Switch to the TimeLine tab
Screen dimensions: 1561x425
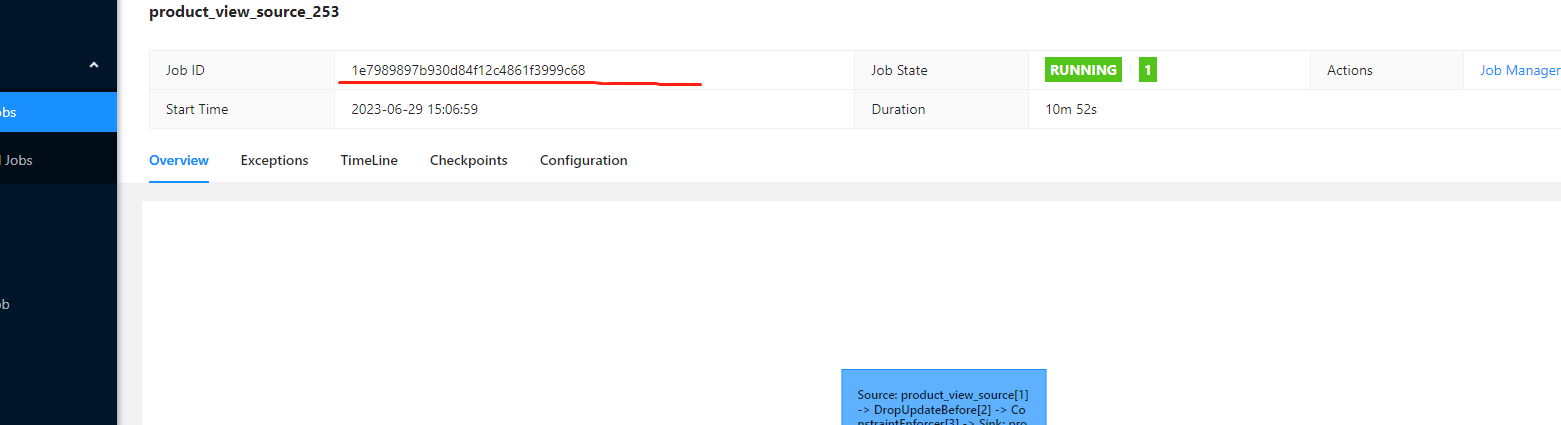(x=369, y=160)
